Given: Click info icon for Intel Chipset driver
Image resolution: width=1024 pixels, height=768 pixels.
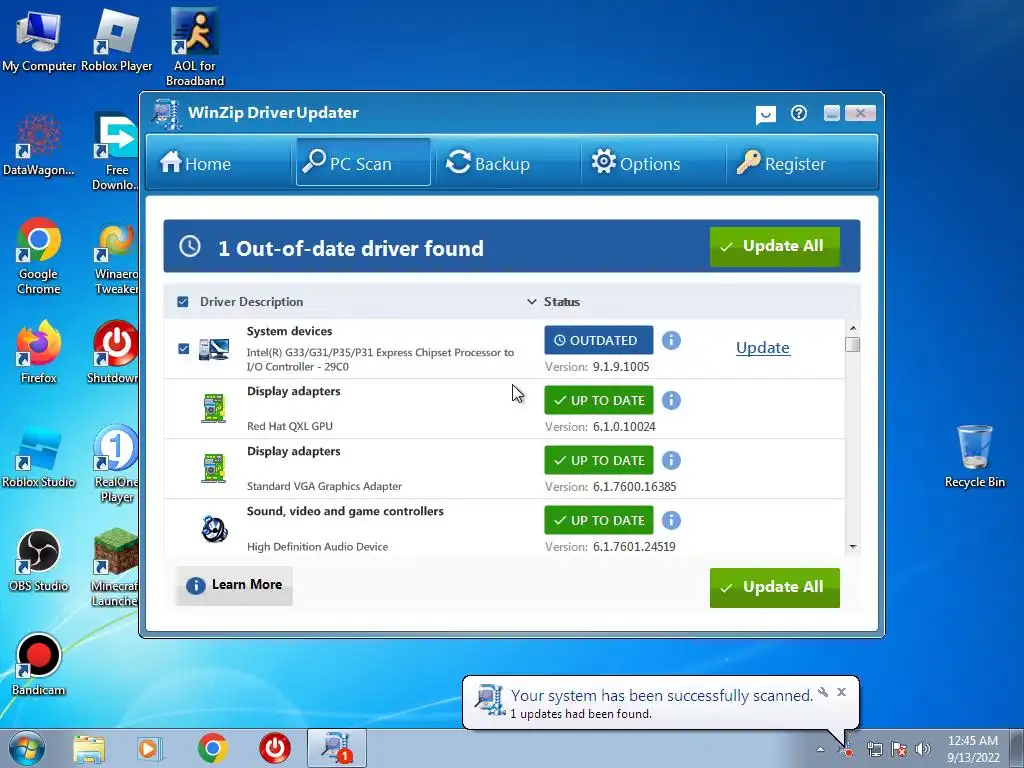Looking at the screenshot, I should pos(671,340).
